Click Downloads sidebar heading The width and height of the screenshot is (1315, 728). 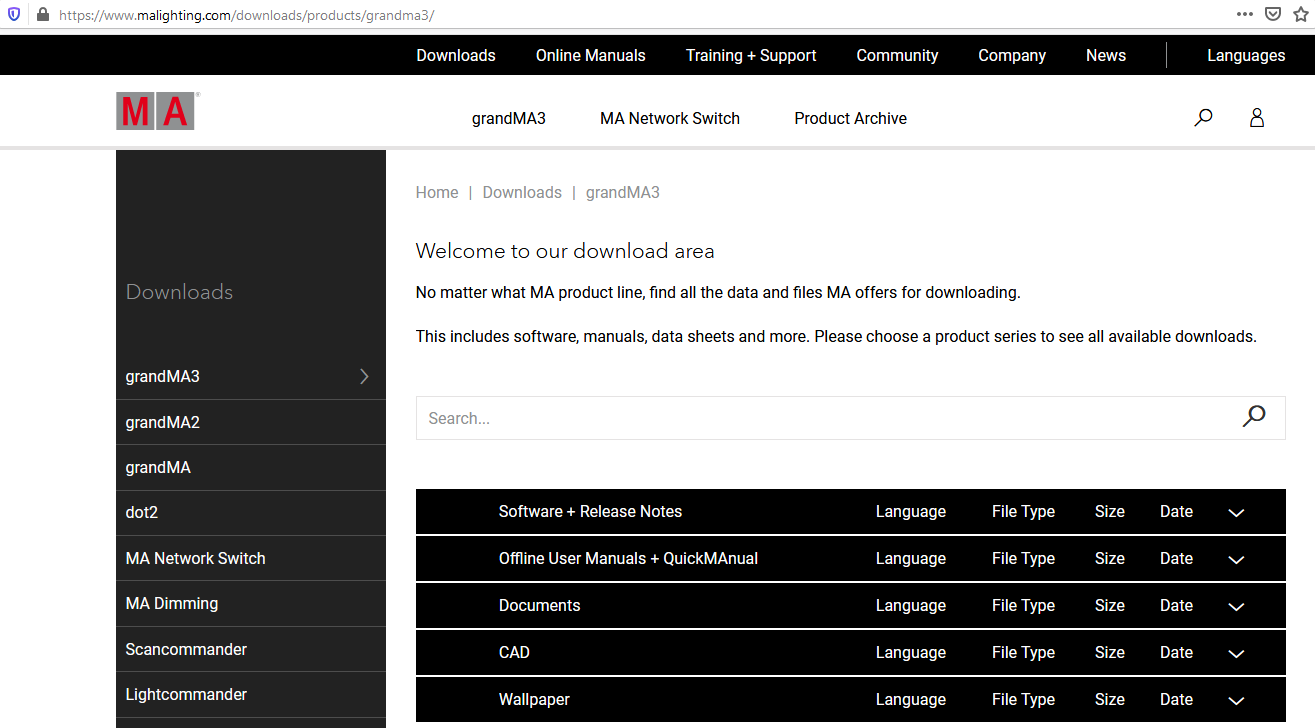click(179, 292)
